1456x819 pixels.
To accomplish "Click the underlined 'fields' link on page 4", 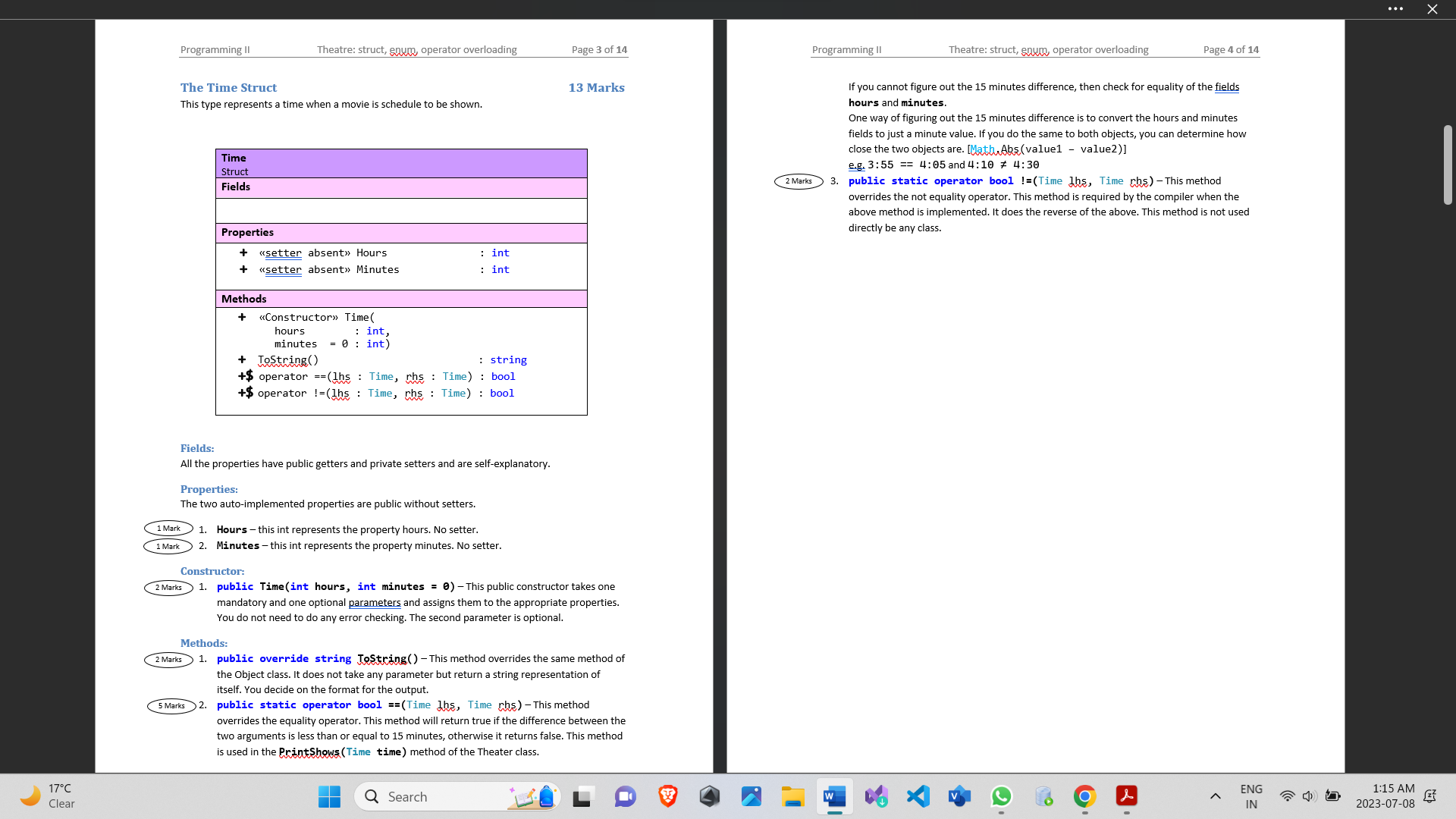I will 1226,87.
